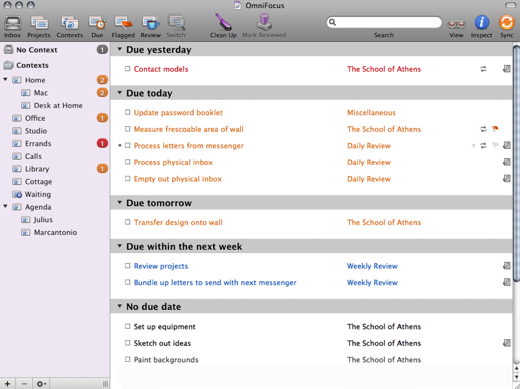This screenshot has height=389, width=520.
Task: Click the add context plus button
Action: coord(8,384)
